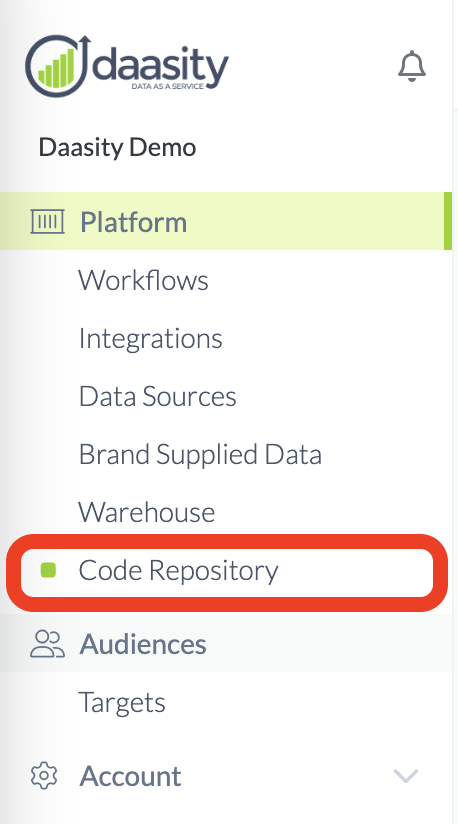Select Code Repository in the sidebar
Viewport: 458px width, 824px height.
(x=178, y=571)
